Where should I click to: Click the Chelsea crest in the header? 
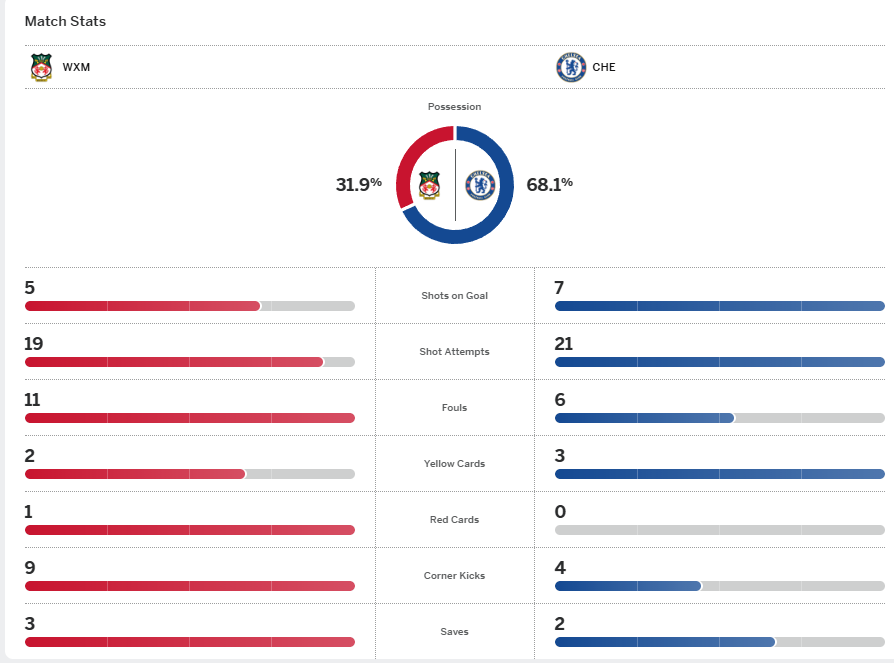(x=570, y=67)
